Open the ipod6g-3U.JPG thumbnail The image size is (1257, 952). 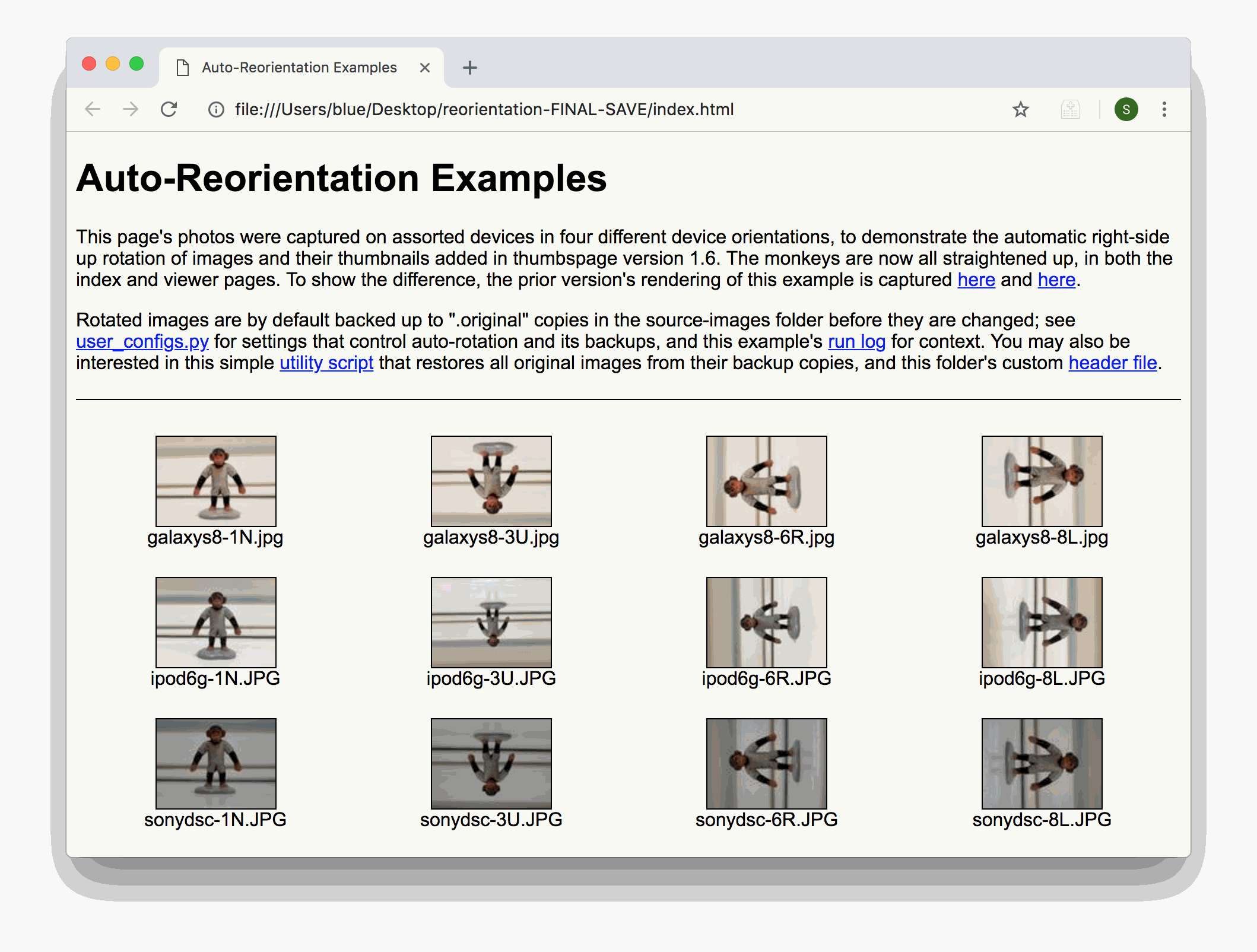[491, 622]
